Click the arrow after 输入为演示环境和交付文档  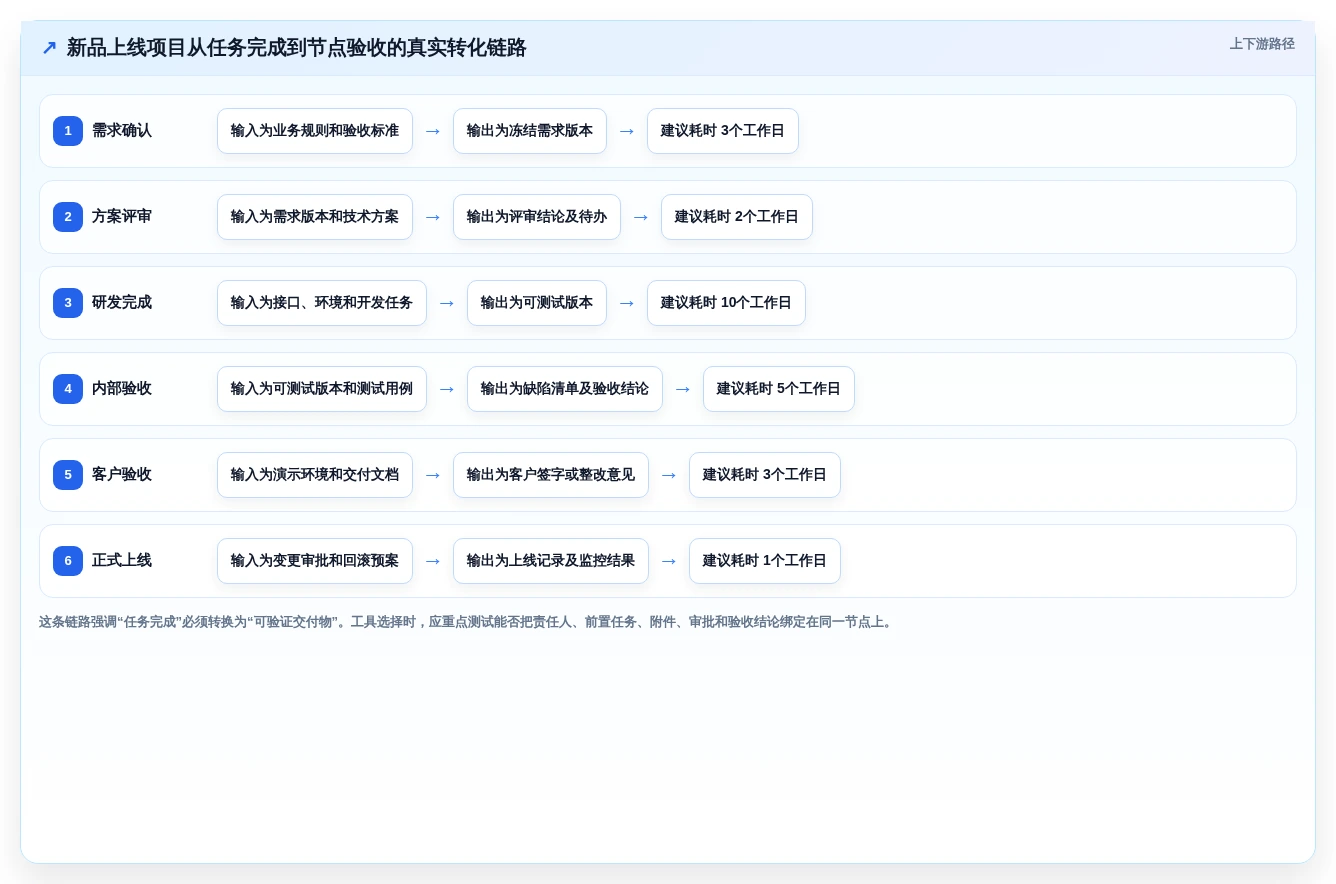433,475
